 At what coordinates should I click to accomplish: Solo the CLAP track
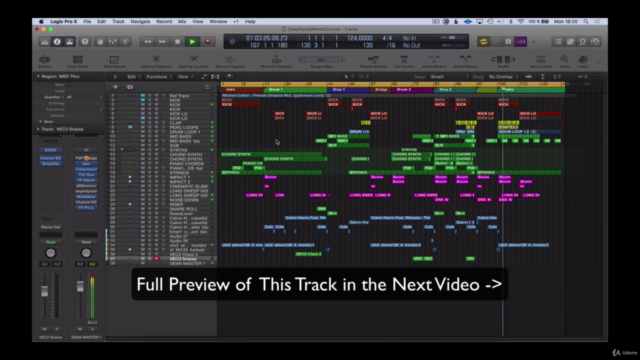click(149, 122)
